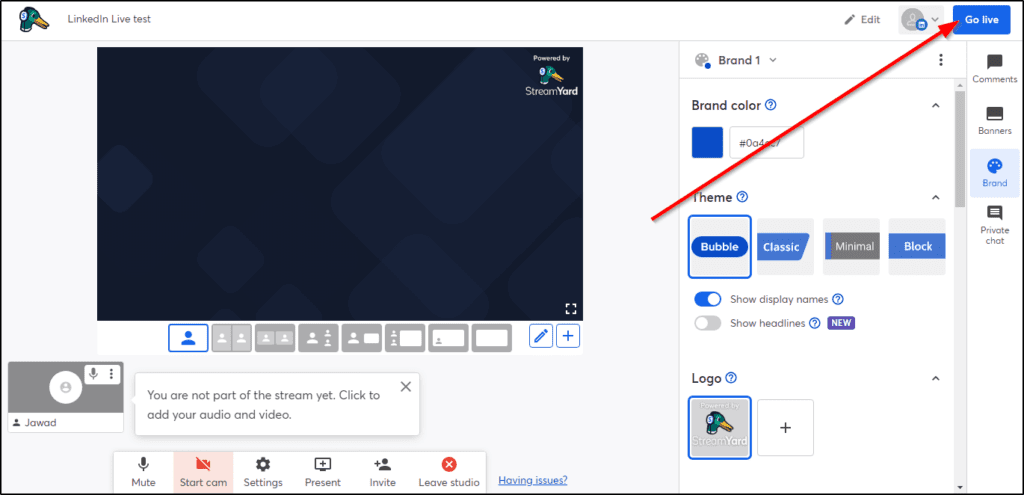
Task: Open the destination account avatar dropdown
Action: click(x=920, y=20)
